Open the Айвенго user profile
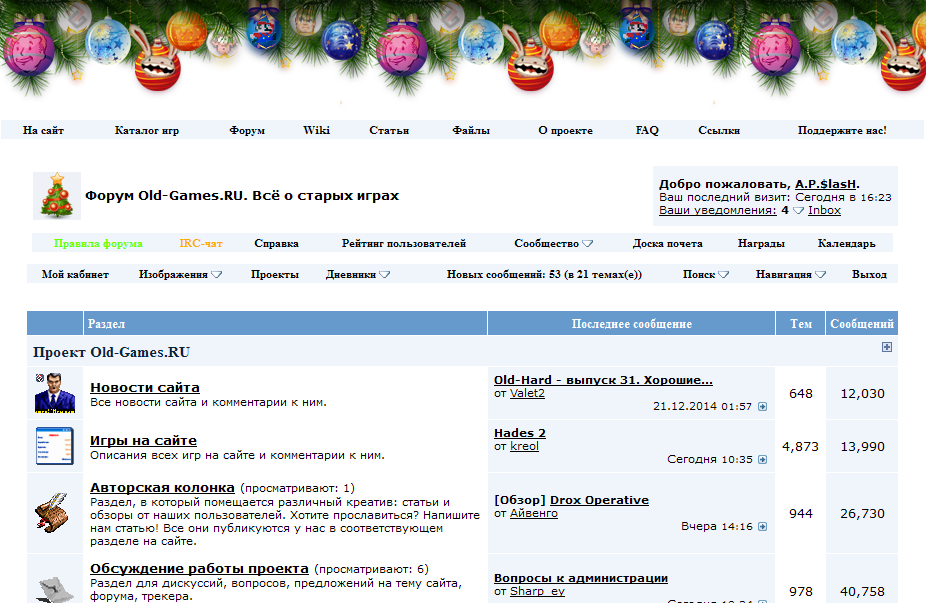926x603 pixels. point(534,513)
